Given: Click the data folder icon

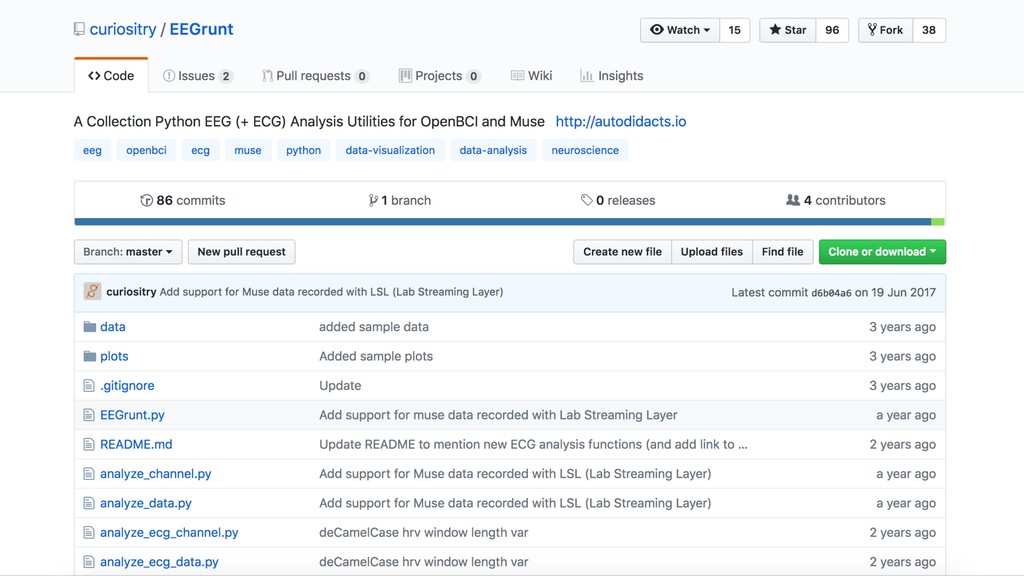Looking at the screenshot, I should click(89, 327).
